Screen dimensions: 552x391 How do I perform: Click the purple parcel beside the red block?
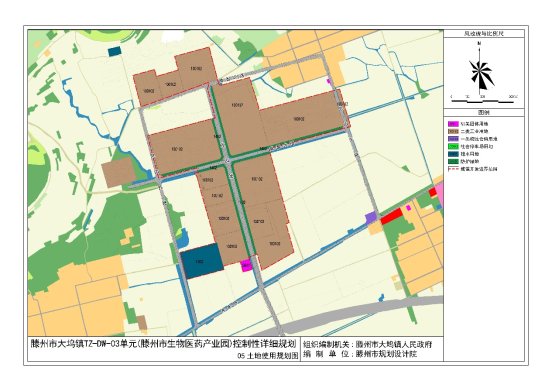coord(371,217)
